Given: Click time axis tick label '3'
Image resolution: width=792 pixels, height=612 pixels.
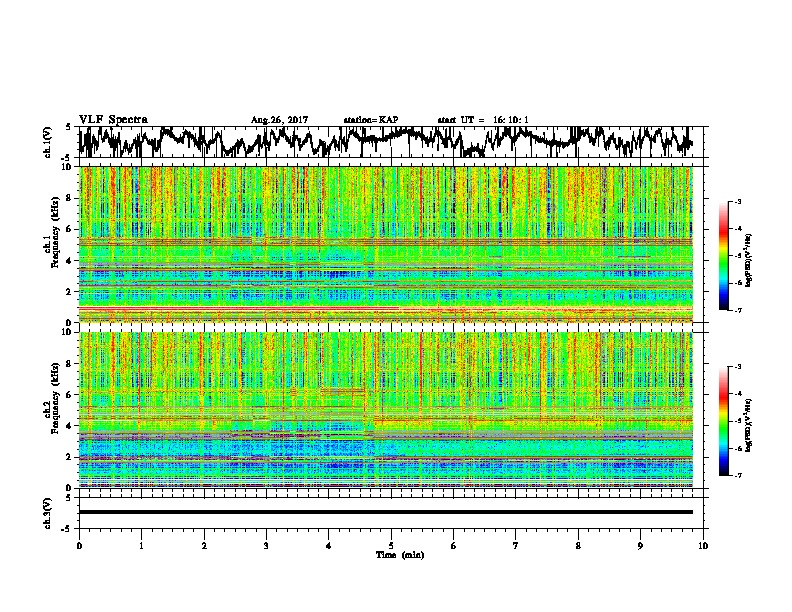Looking at the screenshot, I should click(266, 546).
